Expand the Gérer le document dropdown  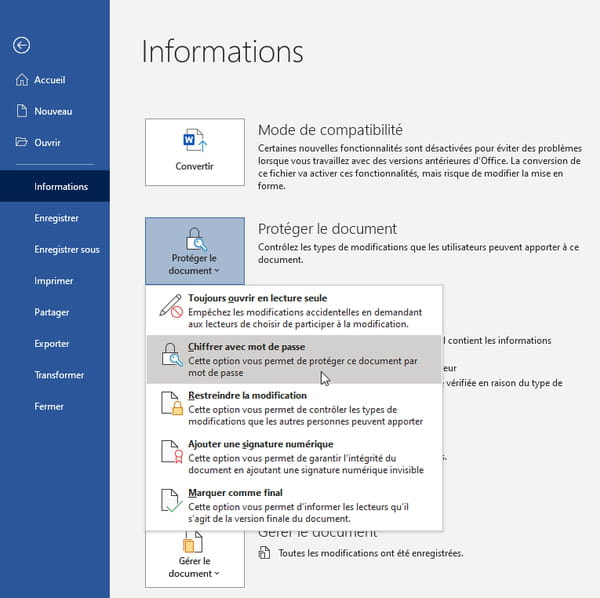click(195, 560)
